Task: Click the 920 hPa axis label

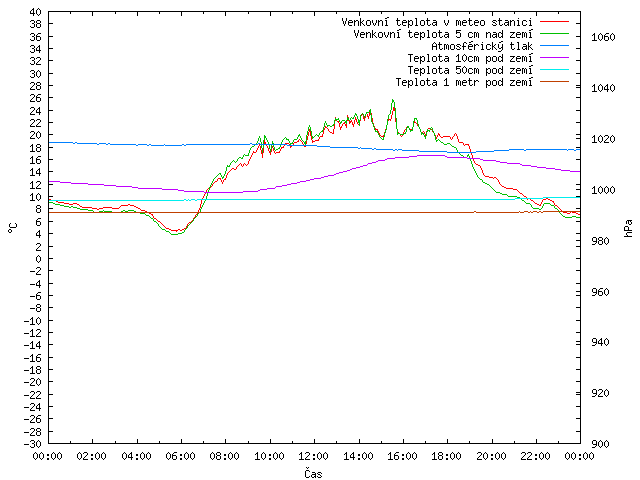Action: pos(600,393)
